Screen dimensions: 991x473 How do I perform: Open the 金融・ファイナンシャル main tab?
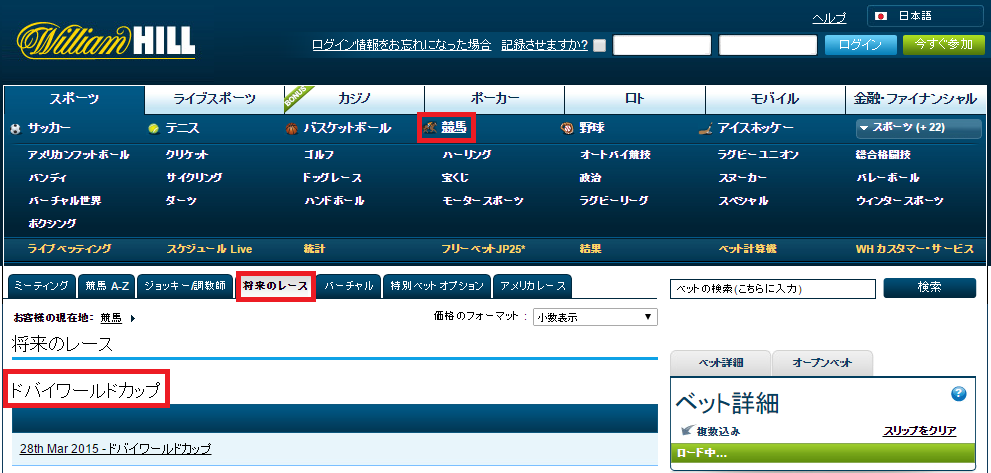pyautogui.click(x=915, y=99)
